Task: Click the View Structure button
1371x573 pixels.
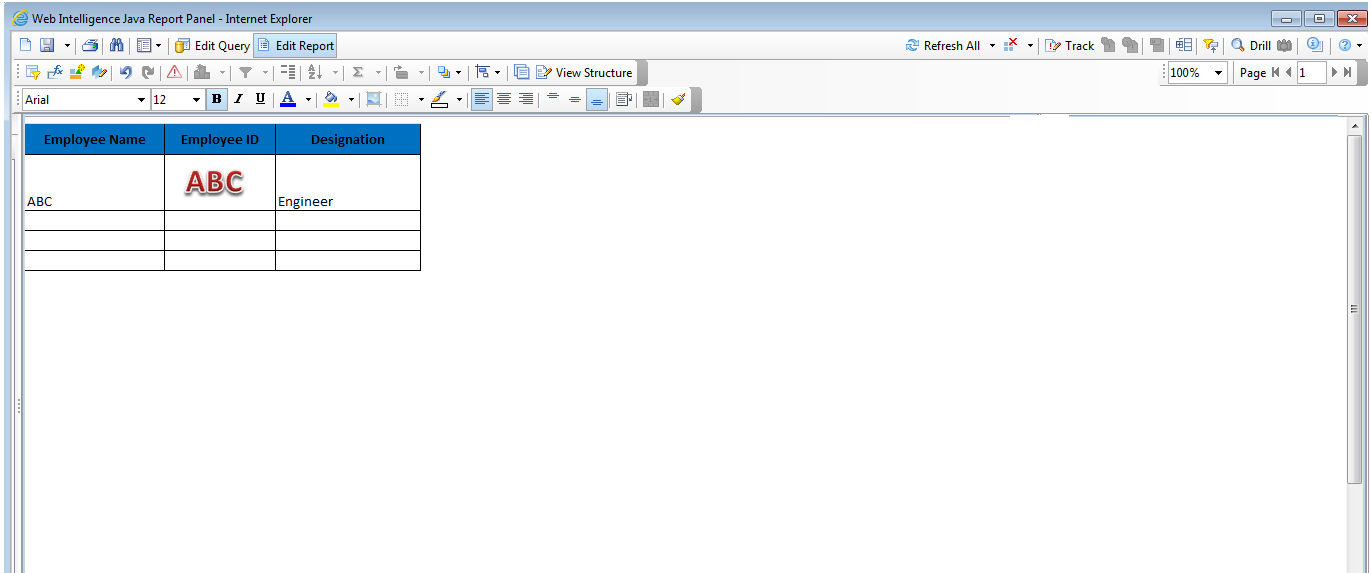Action: (x=584, y=73)
